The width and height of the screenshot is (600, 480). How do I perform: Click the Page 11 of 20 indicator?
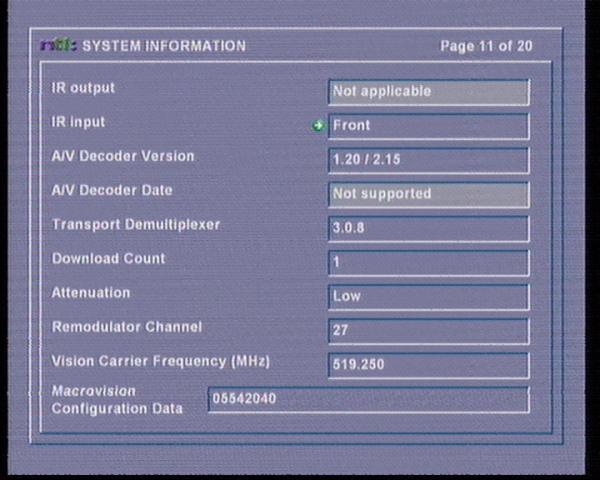[x=486, y=46]
